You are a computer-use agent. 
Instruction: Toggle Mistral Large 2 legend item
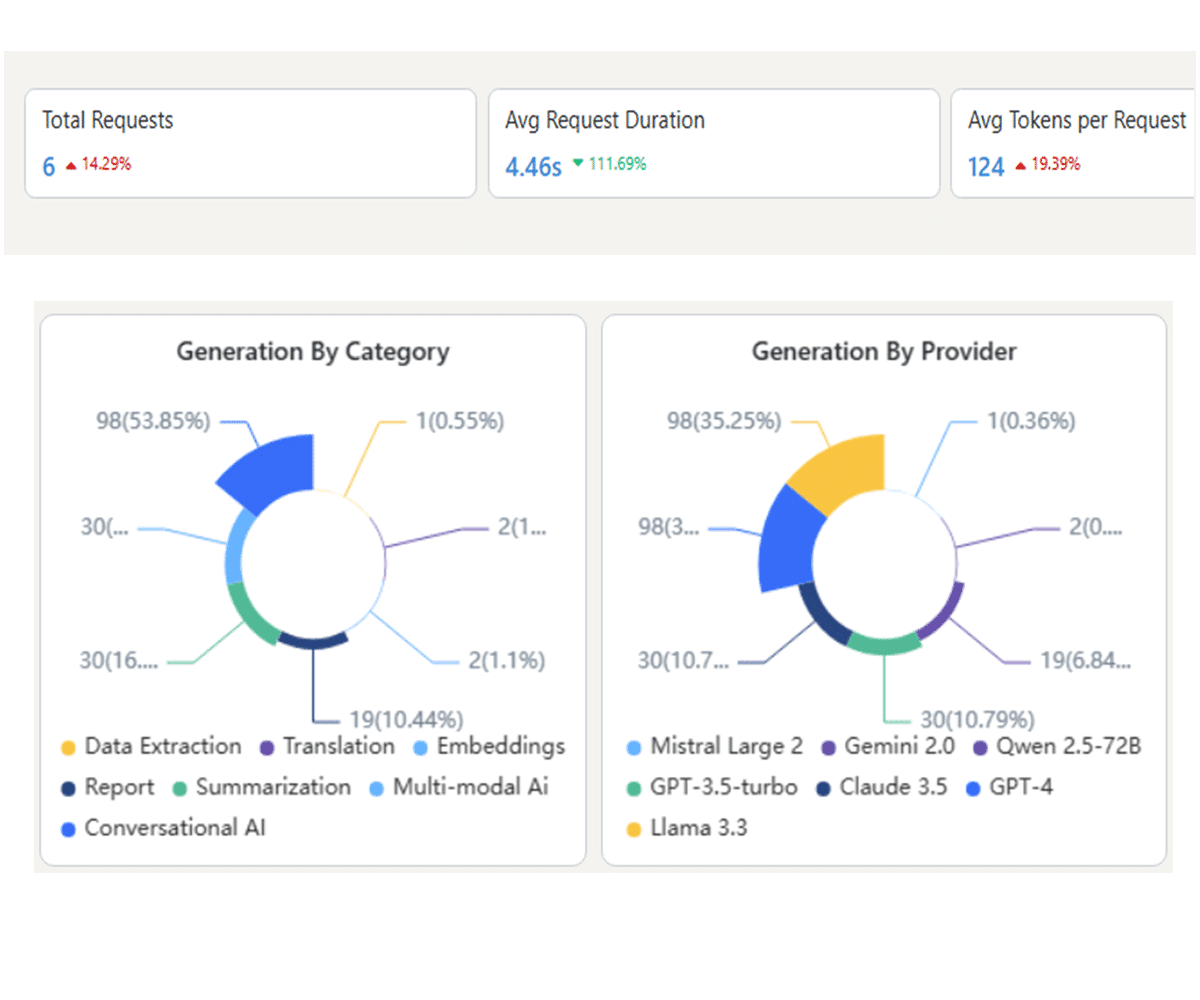(x=714, y=747)
